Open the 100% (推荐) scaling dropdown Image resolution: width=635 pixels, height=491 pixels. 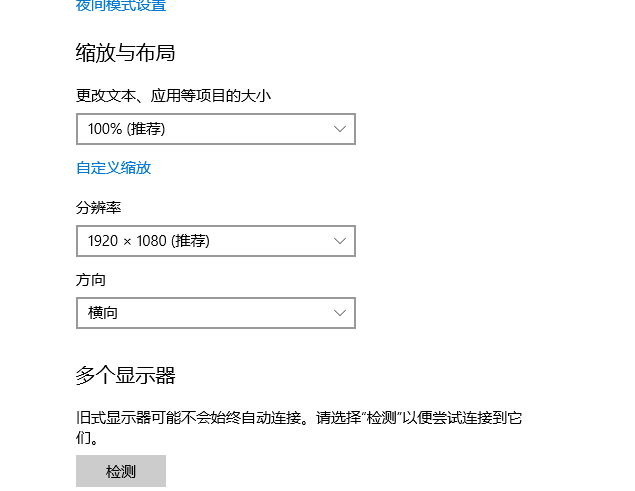(215, 129)
